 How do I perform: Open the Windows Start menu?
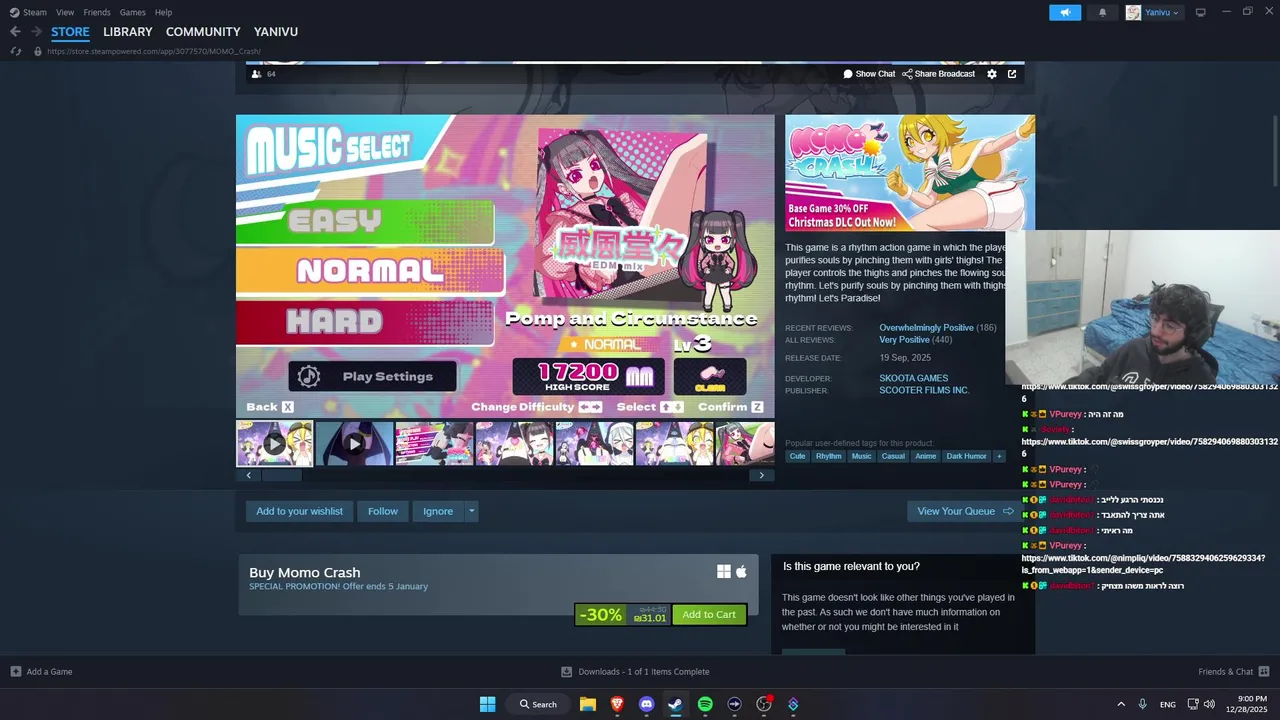click(x=487, y=704)
